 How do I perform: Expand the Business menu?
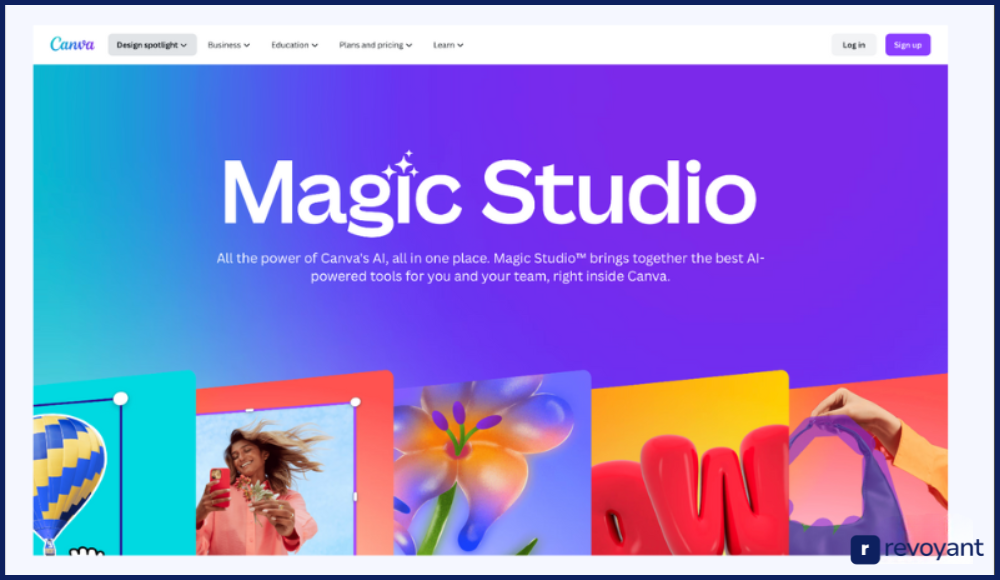228,45
